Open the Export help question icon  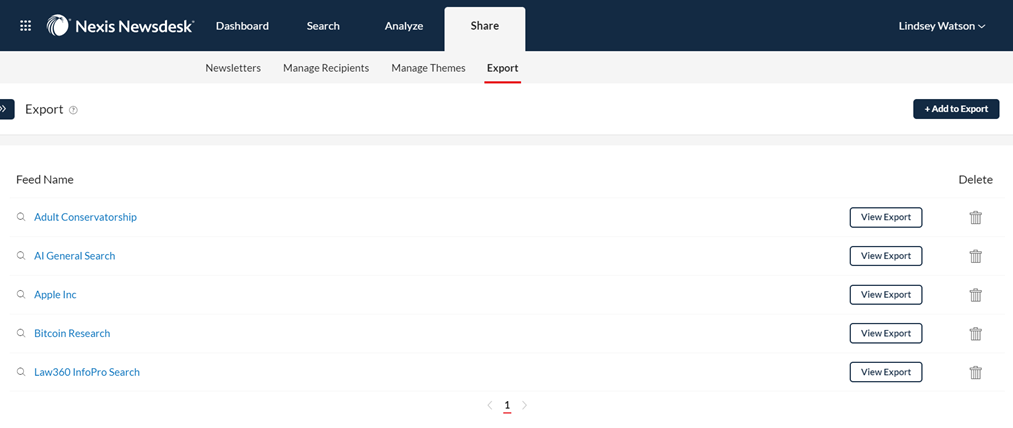[x=73, y=110]
